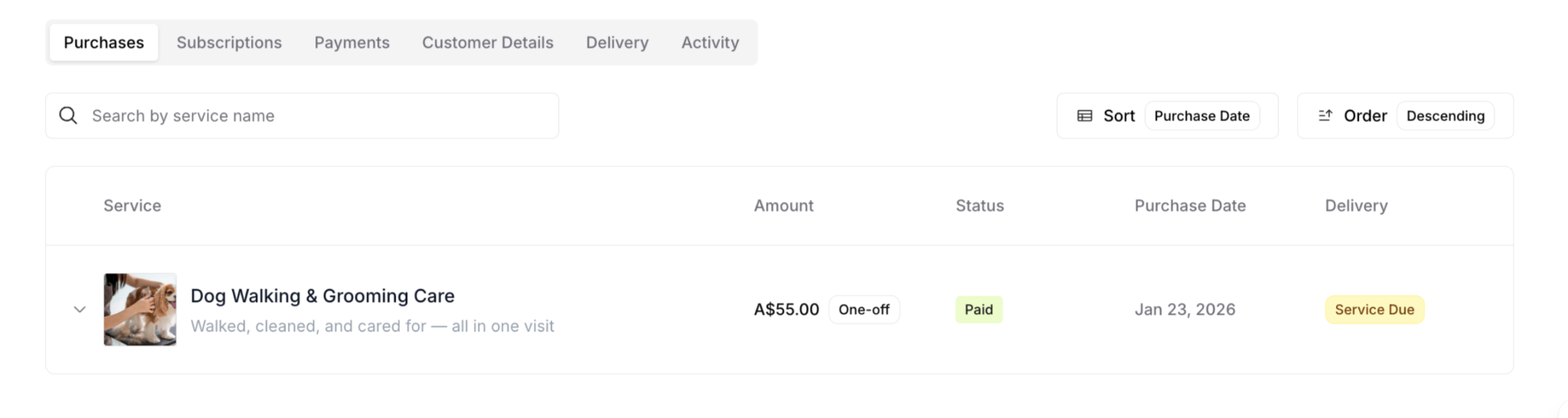Click the Service Due delivery badge
This screenshot has height=418, width=1568.
[x=1374, y=309]
